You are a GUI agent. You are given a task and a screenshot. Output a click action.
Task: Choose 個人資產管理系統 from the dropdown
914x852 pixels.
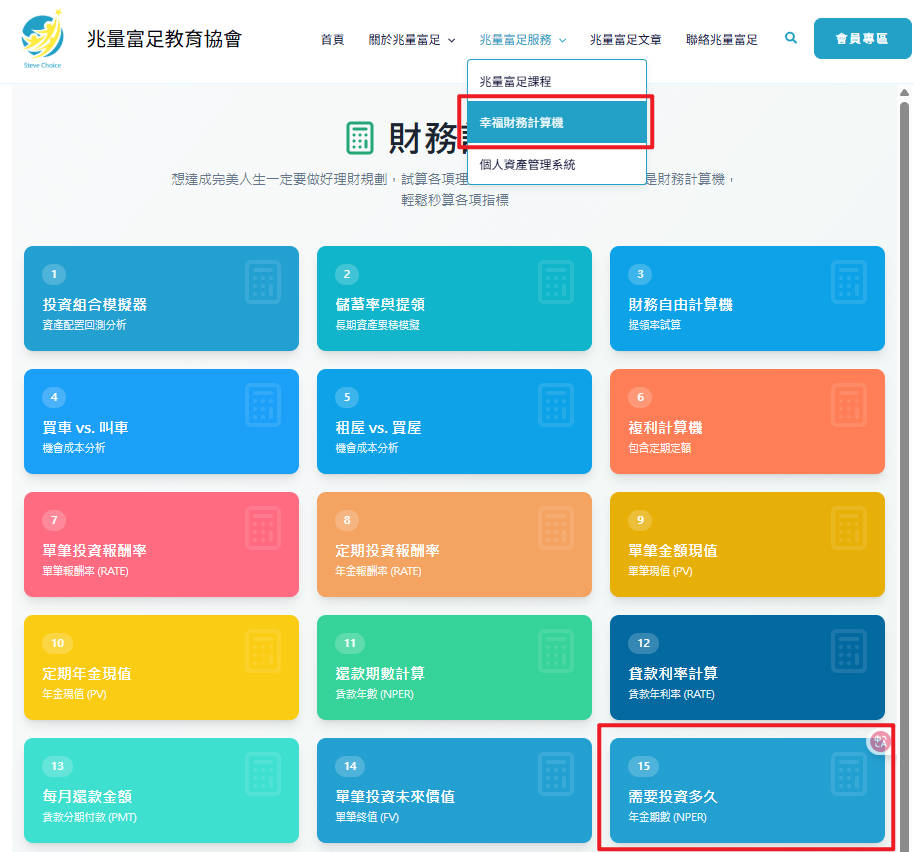point(528,166)
